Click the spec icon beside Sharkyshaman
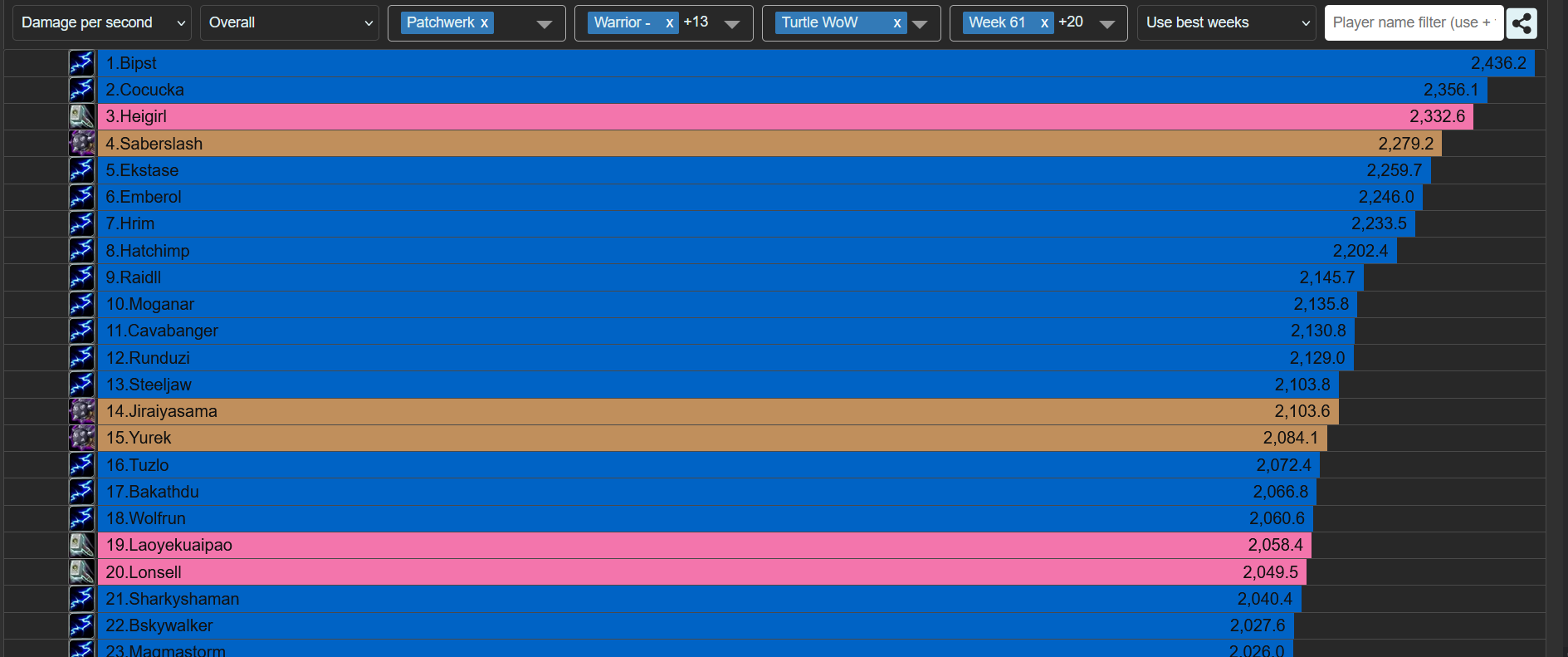The image size is (1568, 657). click(x=81, y=599)
